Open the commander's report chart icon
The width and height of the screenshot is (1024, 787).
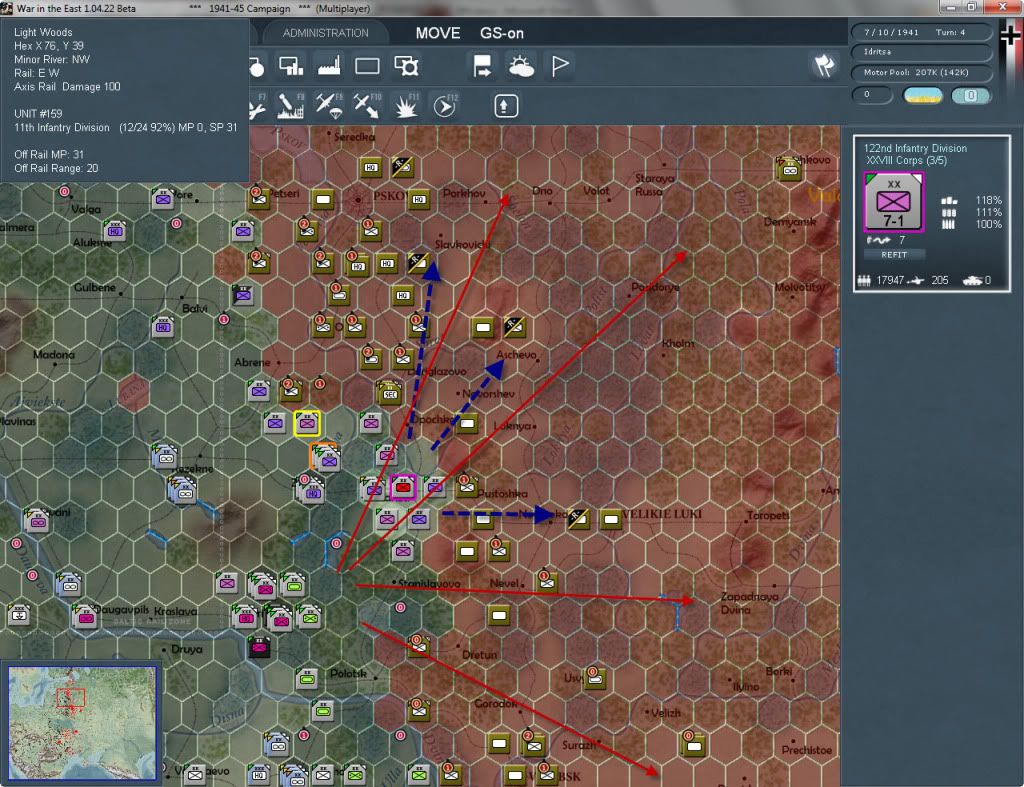[291, 66]
